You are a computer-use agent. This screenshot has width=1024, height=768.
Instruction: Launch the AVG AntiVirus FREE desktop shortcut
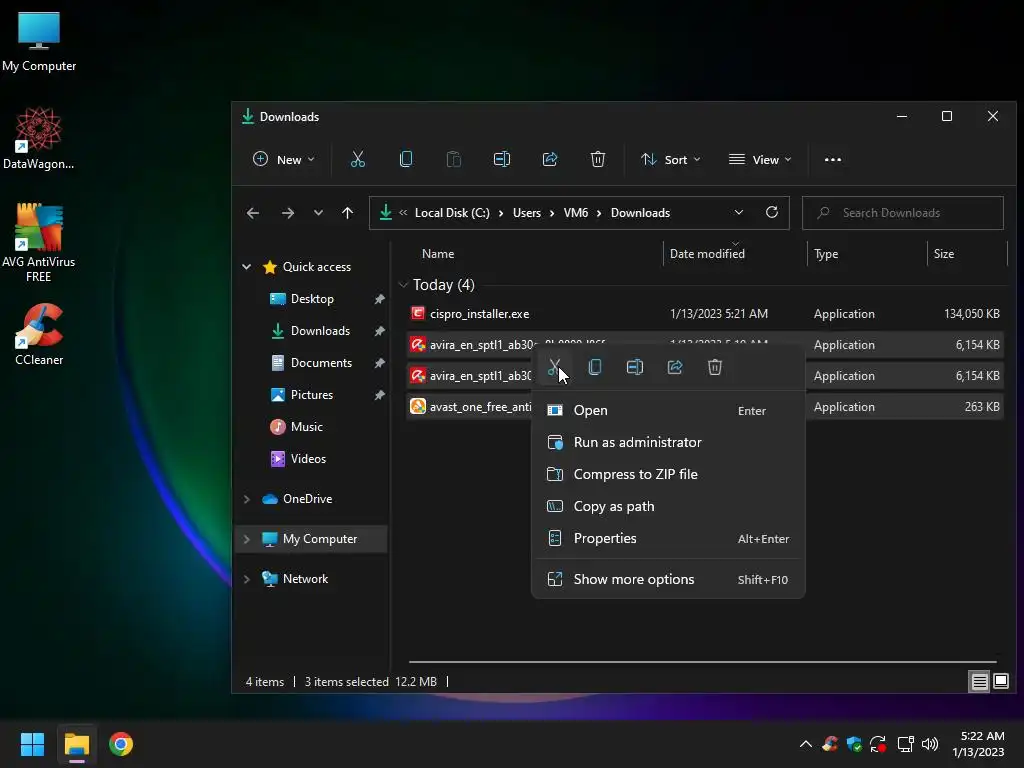(39, 242)
